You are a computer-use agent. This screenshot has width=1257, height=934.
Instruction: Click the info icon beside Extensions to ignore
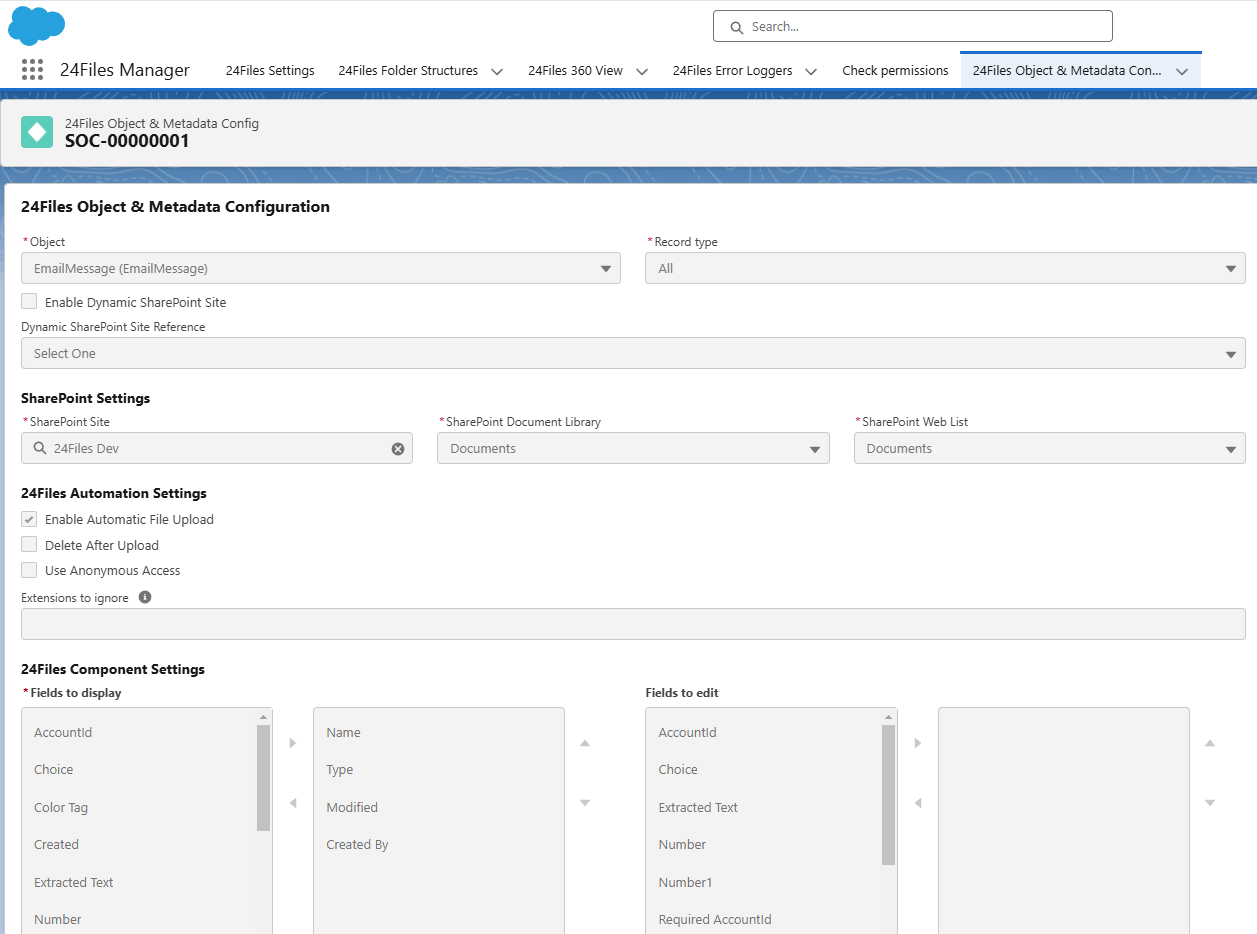[145, 597]
